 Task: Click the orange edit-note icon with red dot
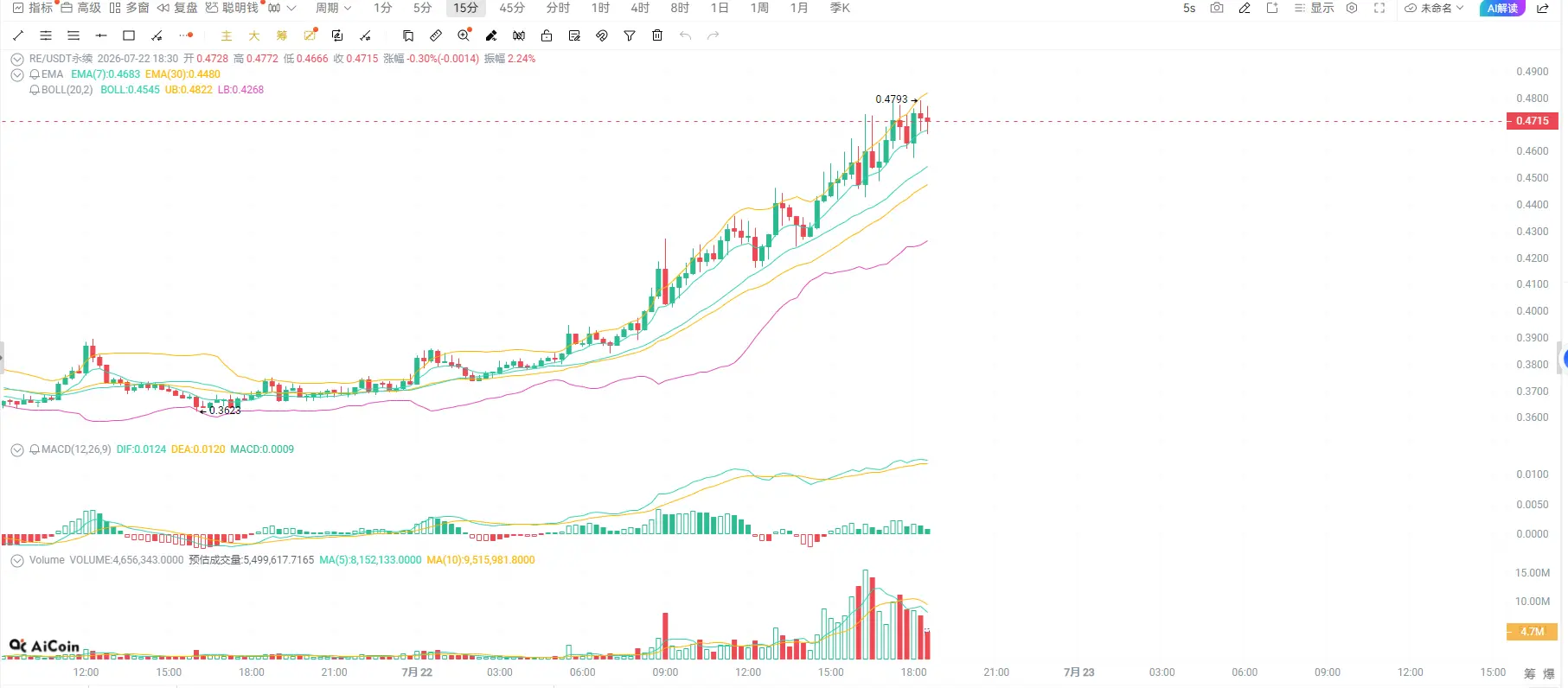tap(310, 35)
